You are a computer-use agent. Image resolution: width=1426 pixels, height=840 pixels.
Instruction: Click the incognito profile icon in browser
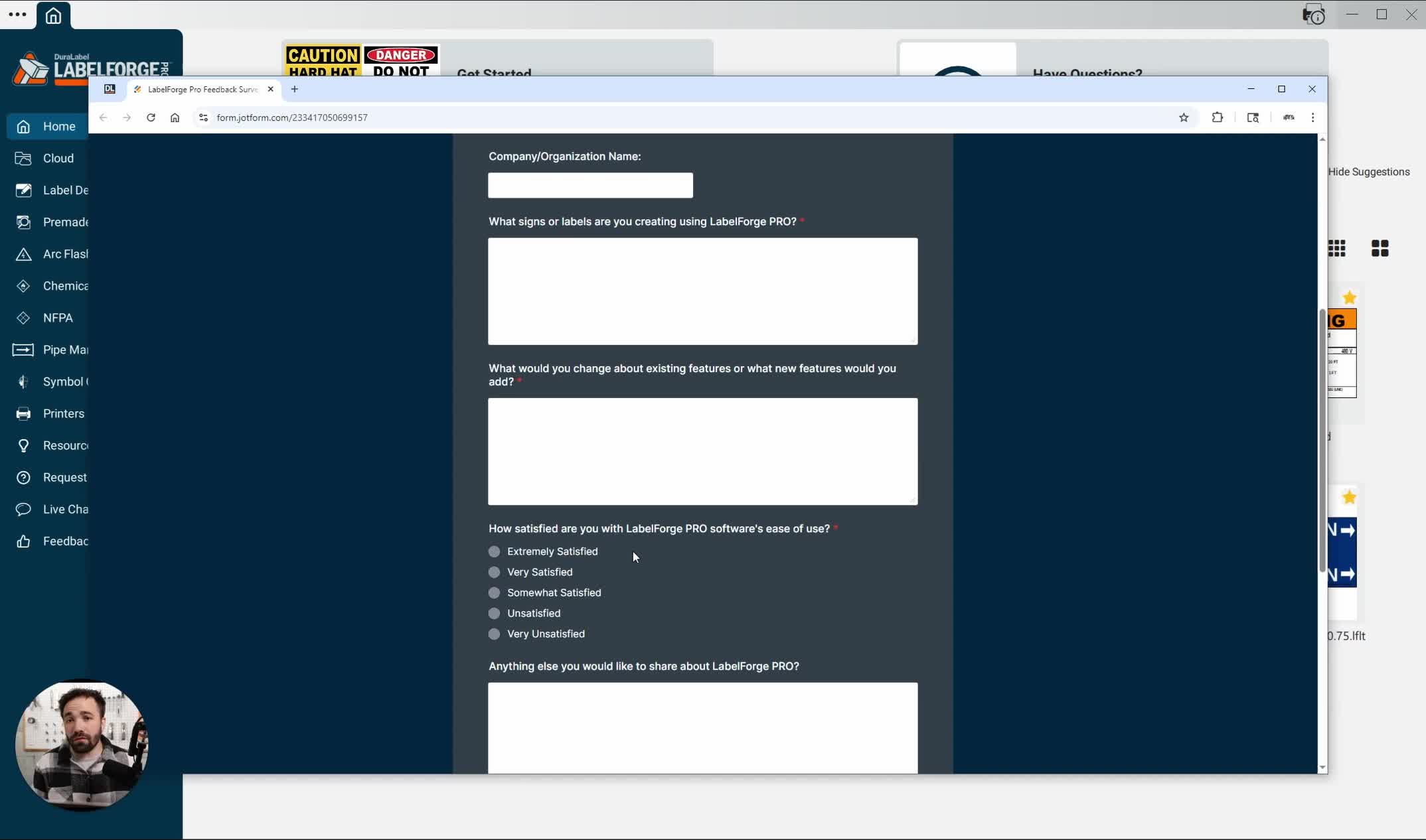1289,117
